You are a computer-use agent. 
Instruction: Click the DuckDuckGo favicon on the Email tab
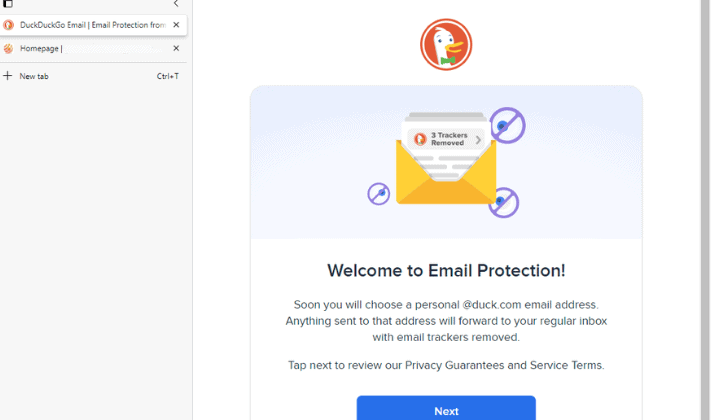coord(9,25)
